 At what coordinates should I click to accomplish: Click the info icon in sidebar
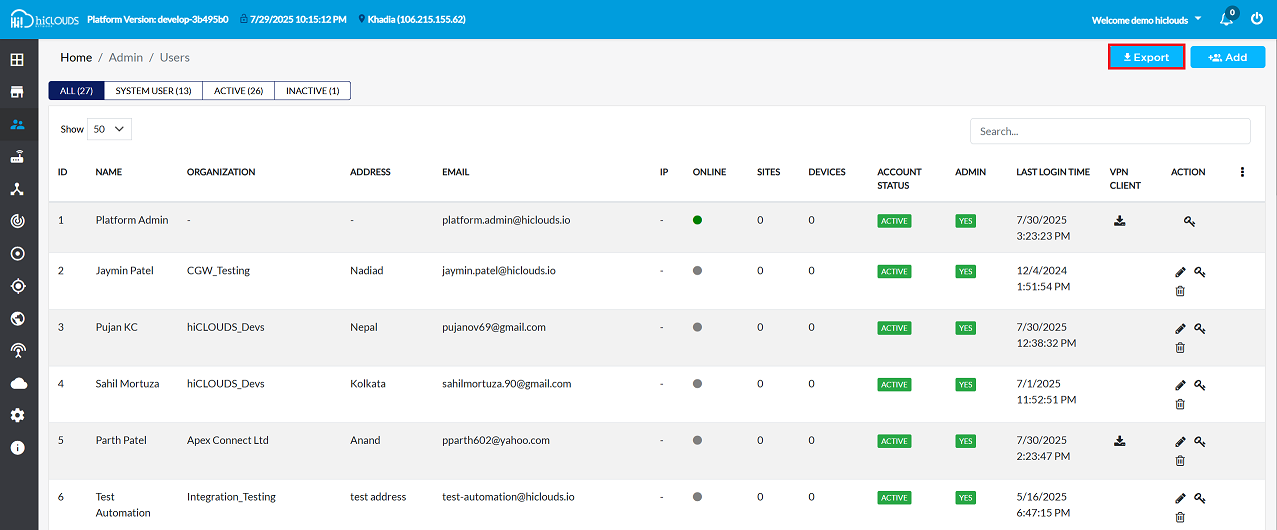tap(17, 447)
